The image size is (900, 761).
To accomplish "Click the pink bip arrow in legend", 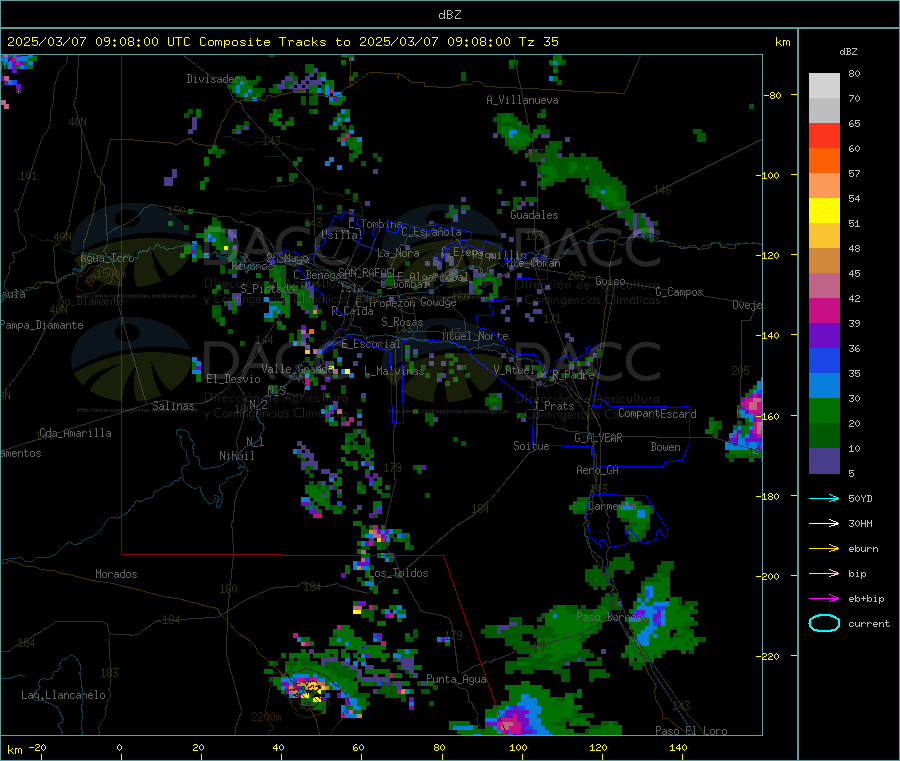I will tap(824, 573).
